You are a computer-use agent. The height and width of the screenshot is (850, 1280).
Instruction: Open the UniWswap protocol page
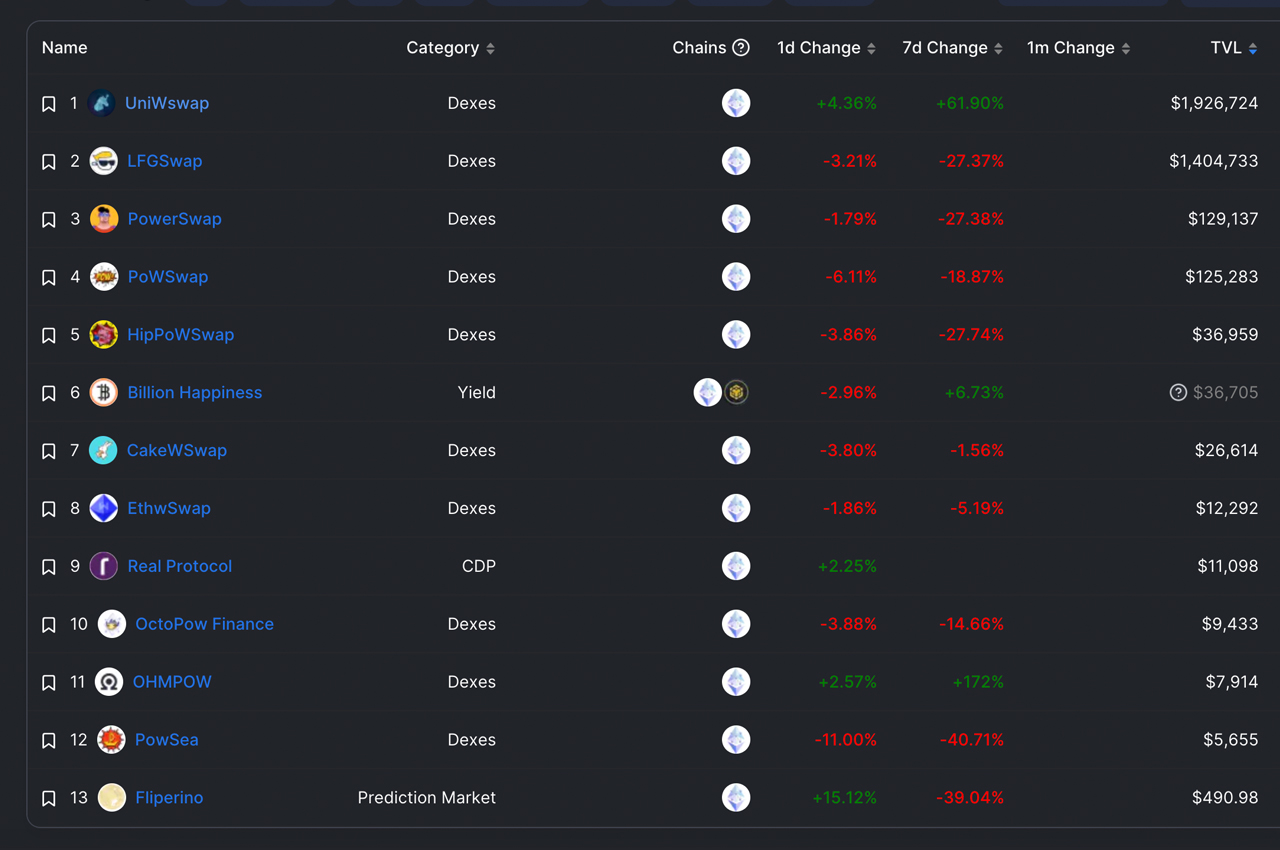[x=166, y=103]
